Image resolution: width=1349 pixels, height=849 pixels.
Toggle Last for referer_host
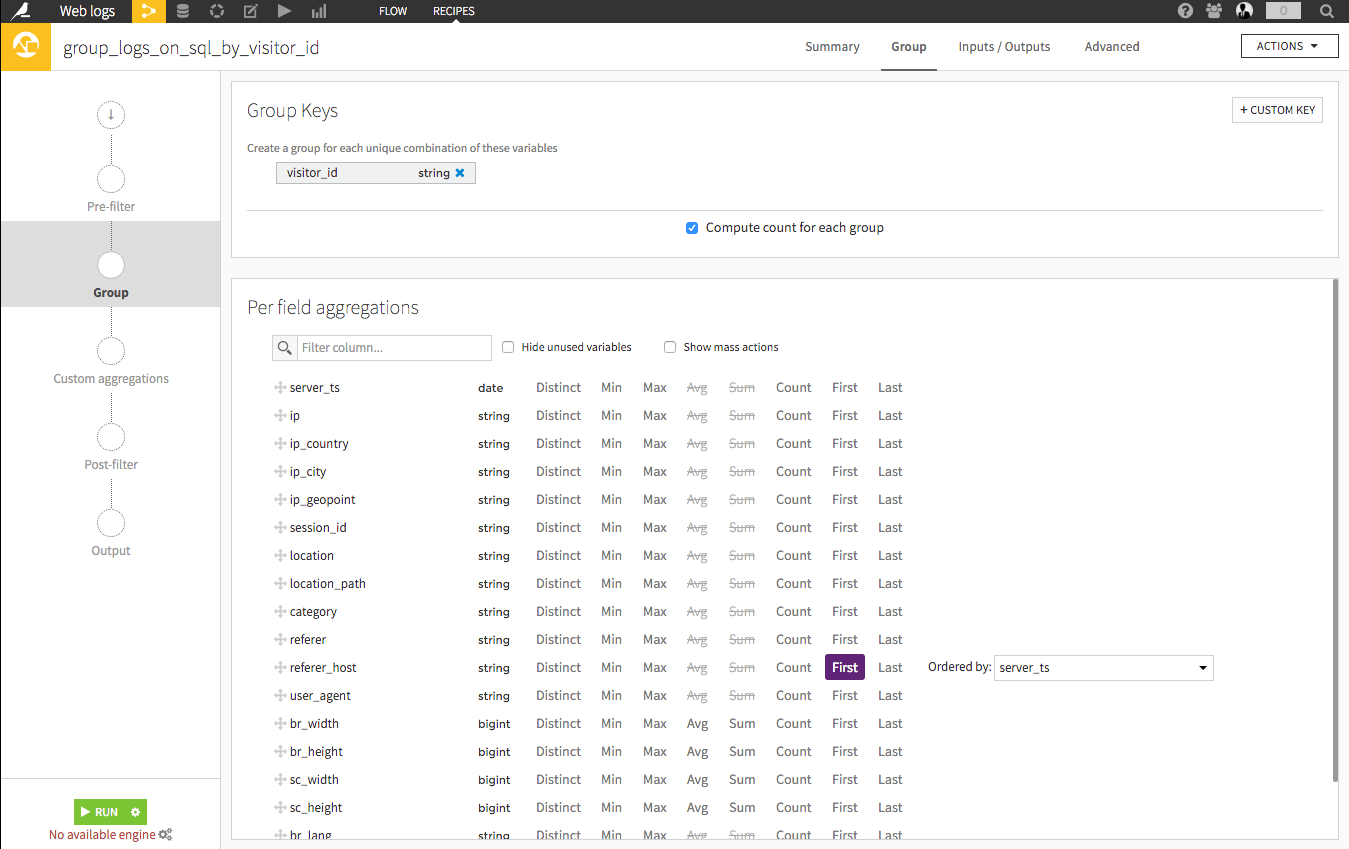890,667
